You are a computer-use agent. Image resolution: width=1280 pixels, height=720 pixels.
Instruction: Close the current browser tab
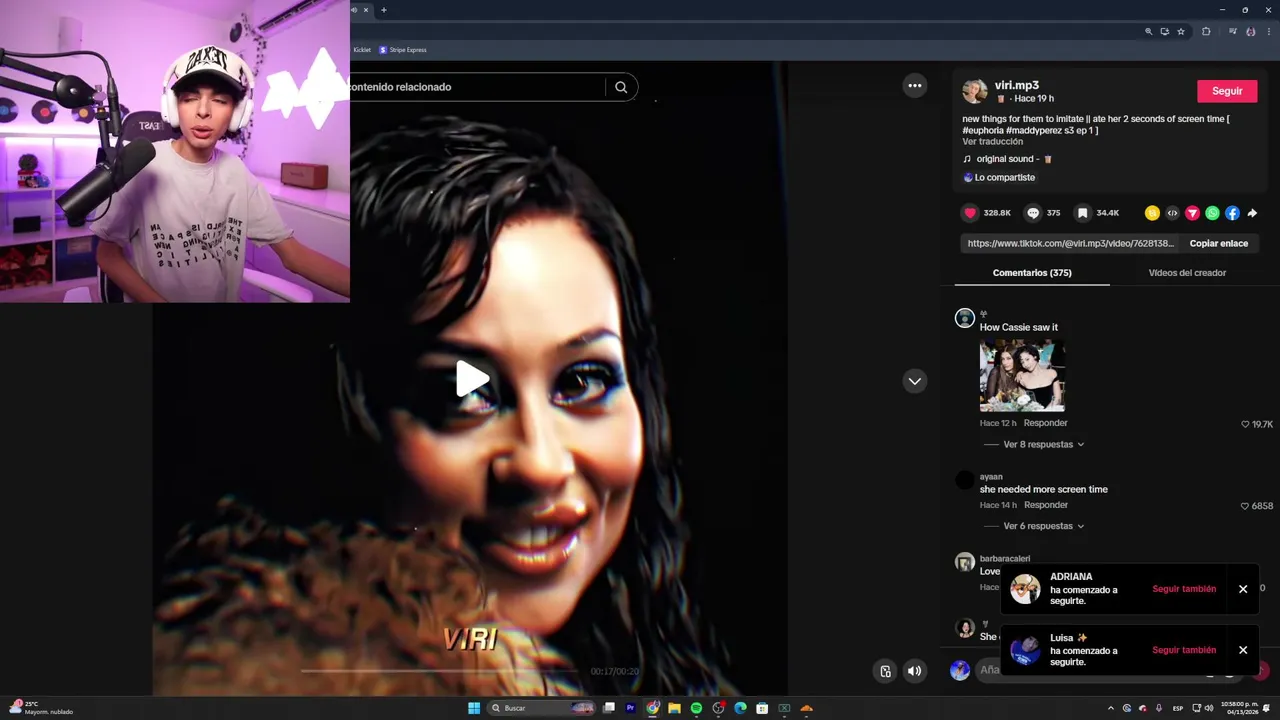pos(365,10)
